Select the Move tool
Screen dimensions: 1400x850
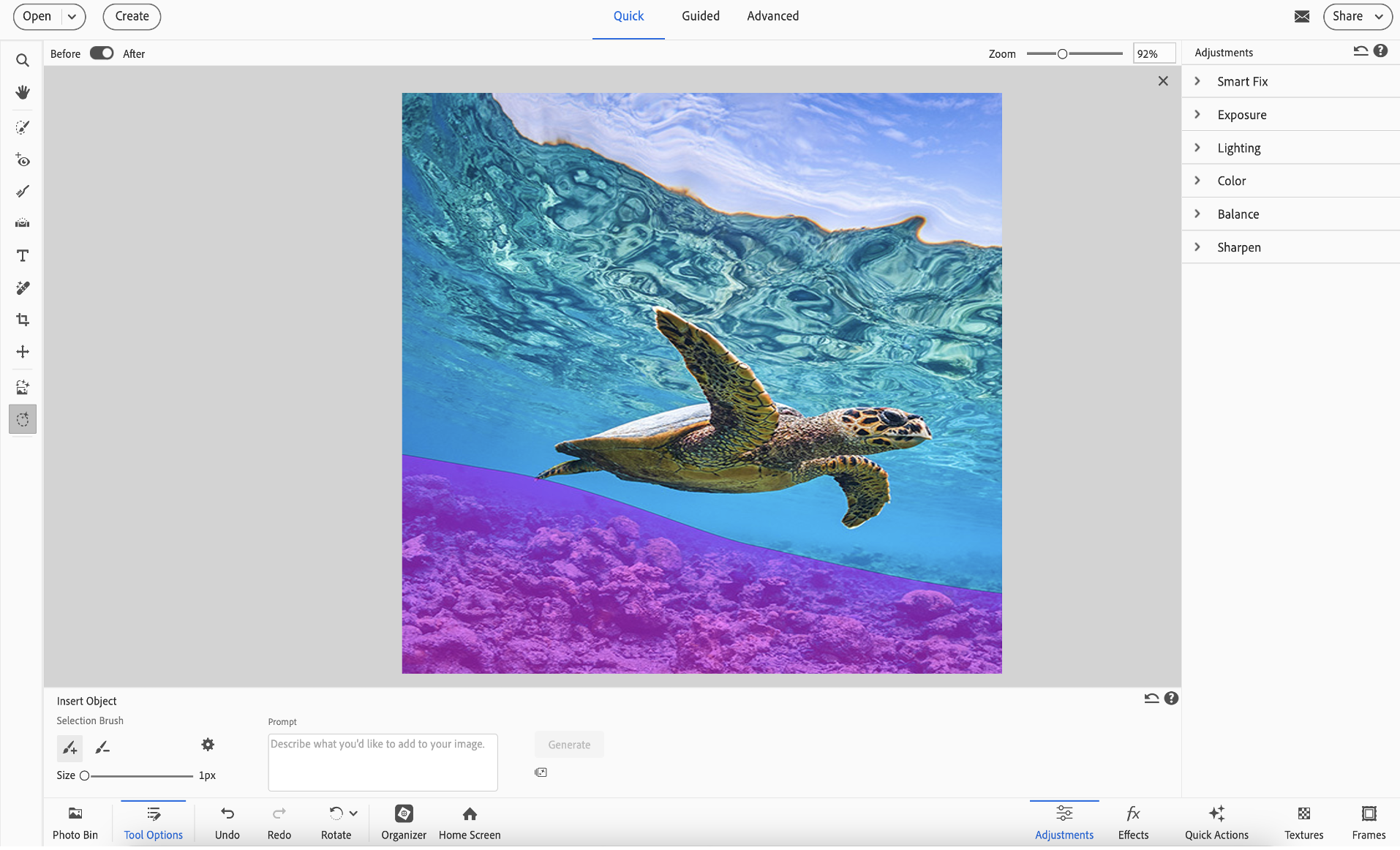point(23,352)
